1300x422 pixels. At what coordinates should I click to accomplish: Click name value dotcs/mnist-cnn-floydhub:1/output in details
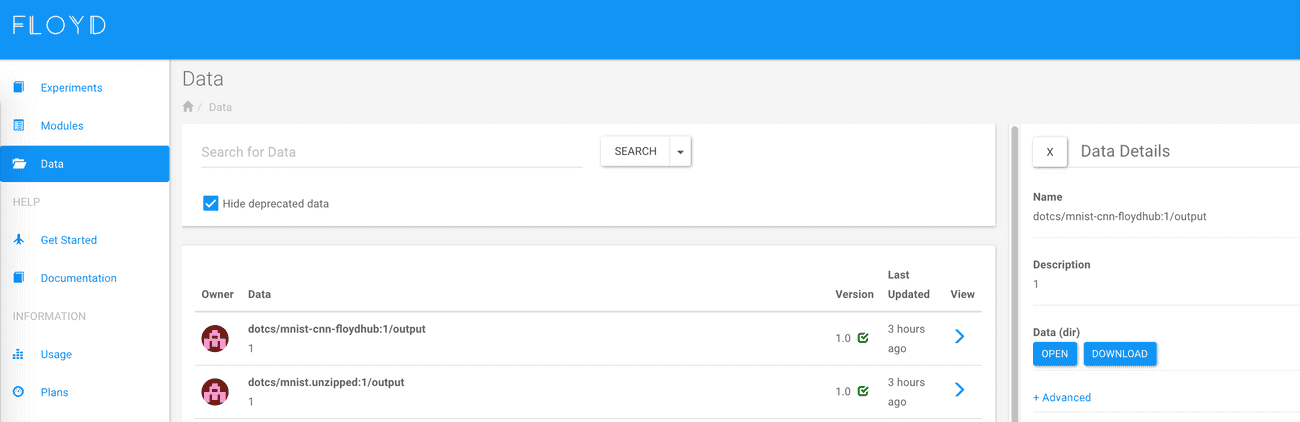pos(1120,216)
